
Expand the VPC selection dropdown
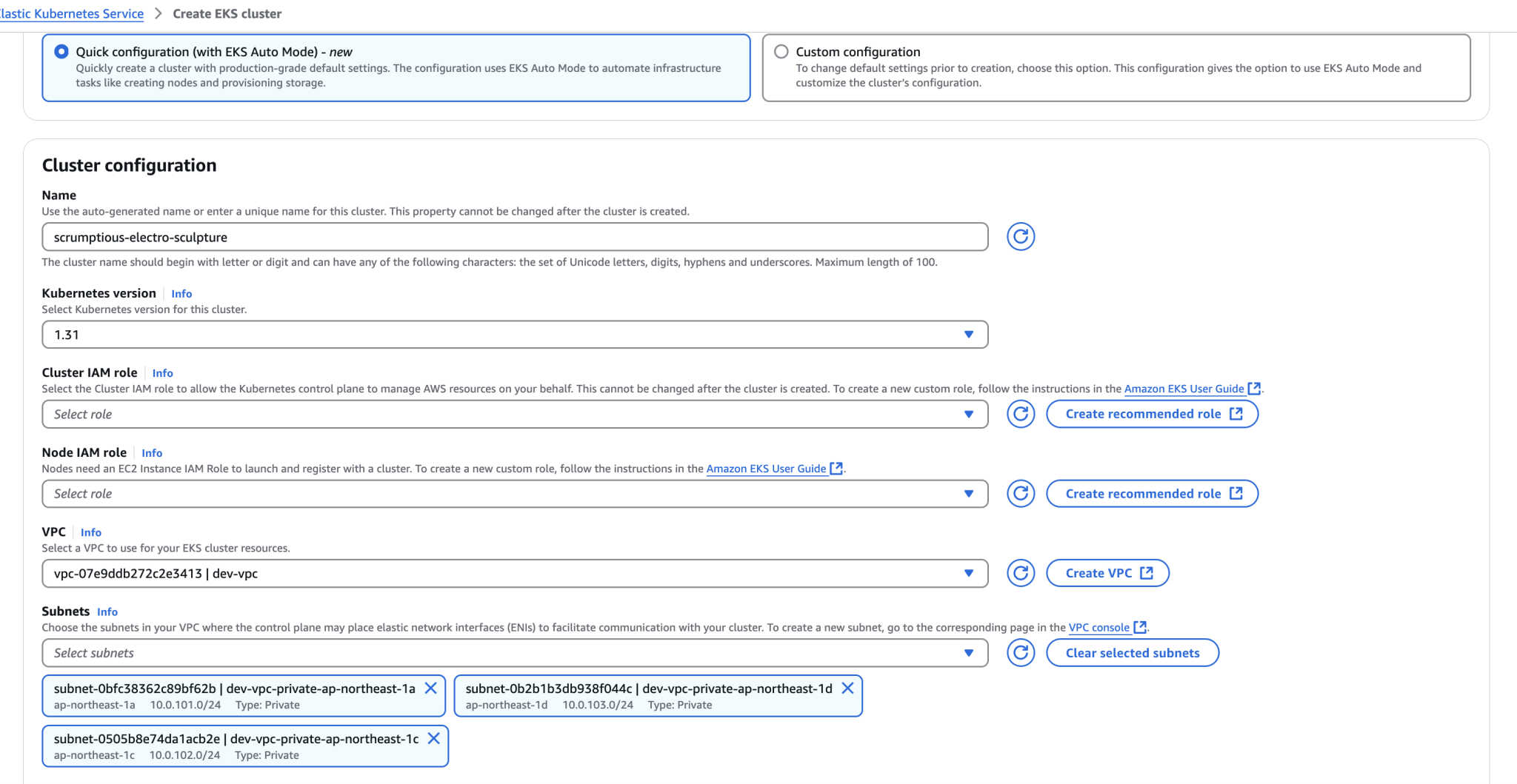(x=514, y=574)
